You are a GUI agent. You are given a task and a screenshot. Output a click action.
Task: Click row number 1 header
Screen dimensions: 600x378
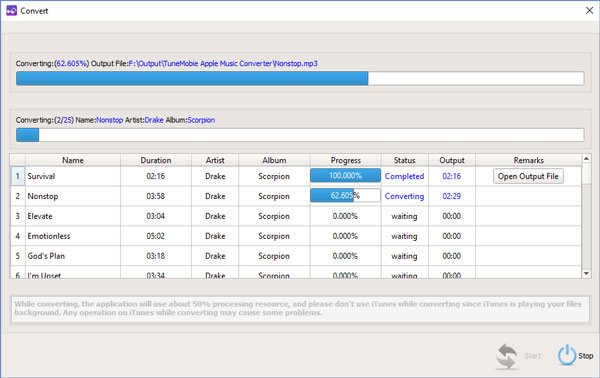[18, 176]
